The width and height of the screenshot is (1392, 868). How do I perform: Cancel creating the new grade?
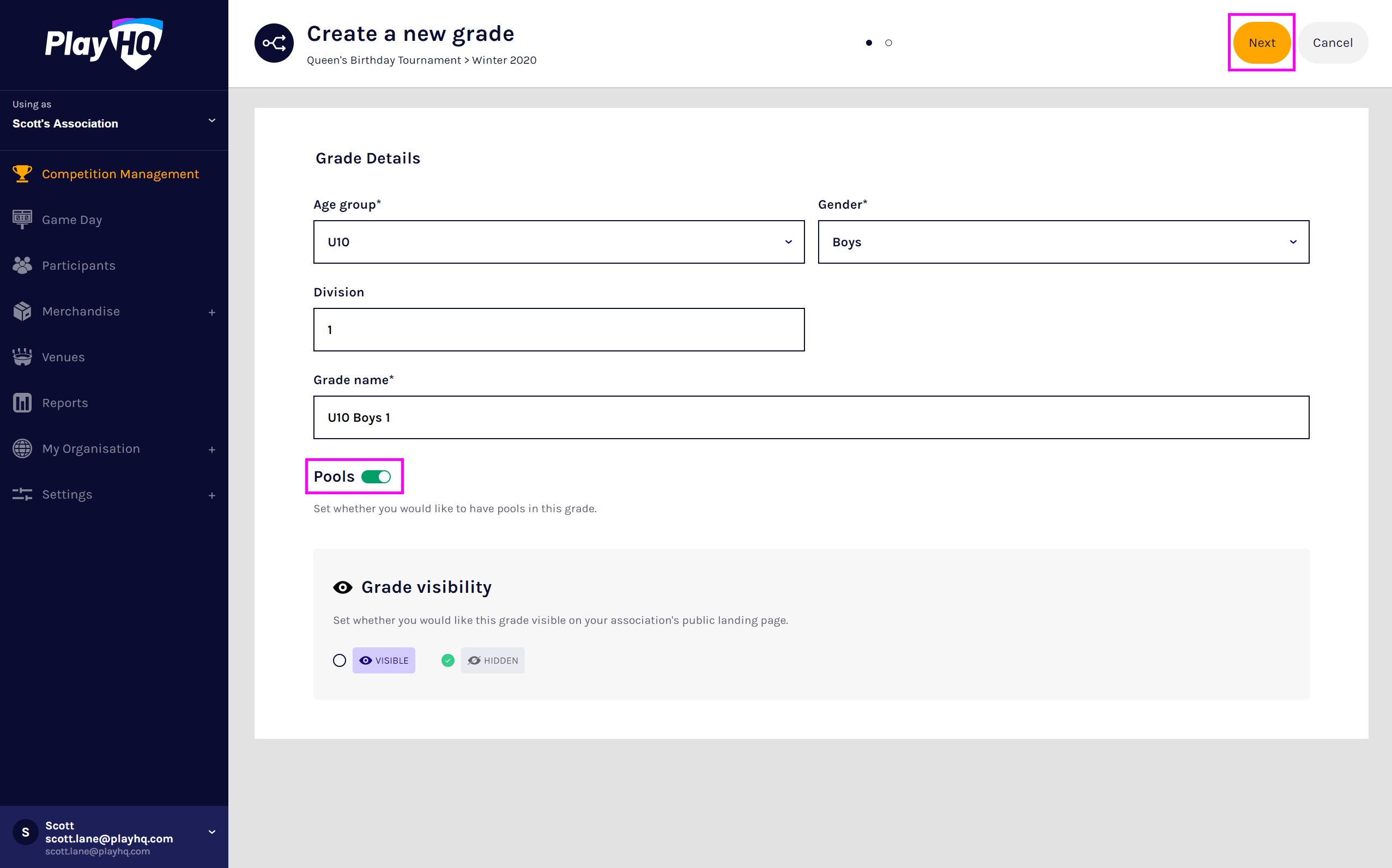[1332, 43]
